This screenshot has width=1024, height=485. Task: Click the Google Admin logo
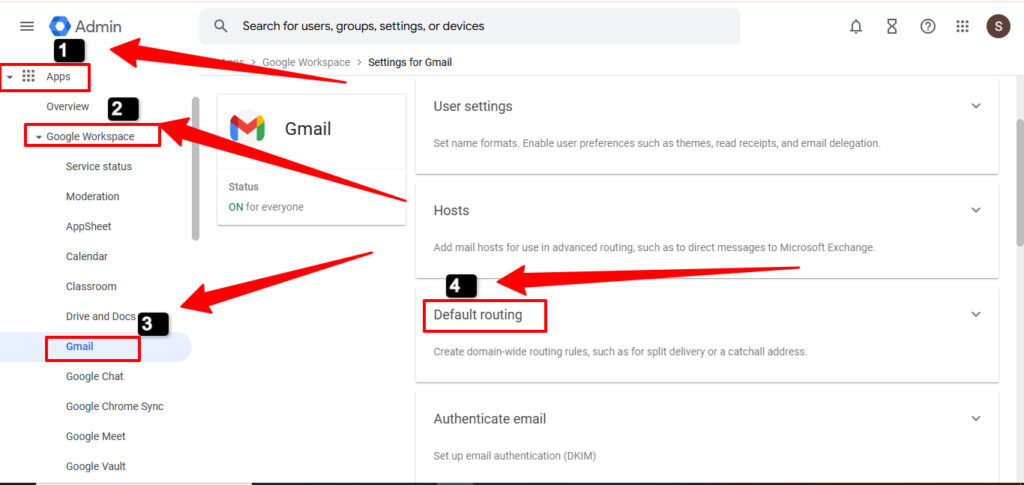pyautogui.click(x=85, y=26)
